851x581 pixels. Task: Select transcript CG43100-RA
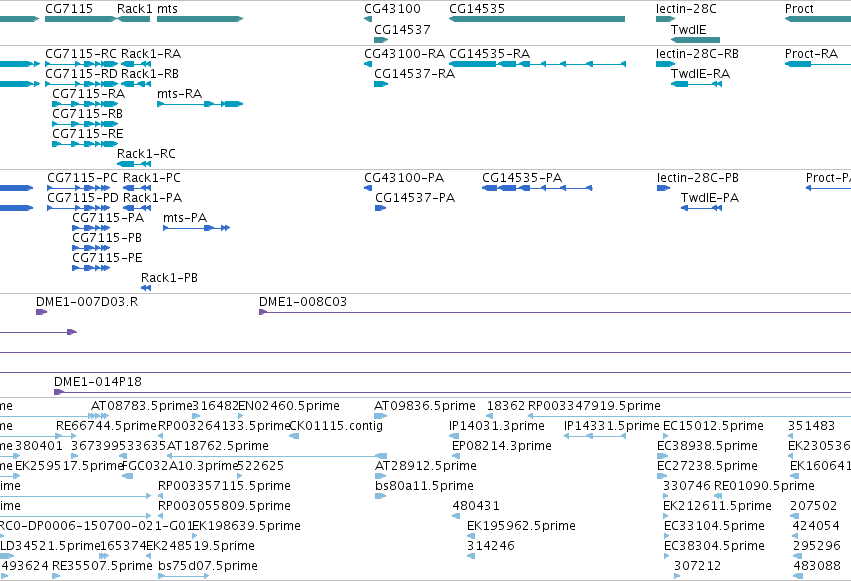click(404, 54)
